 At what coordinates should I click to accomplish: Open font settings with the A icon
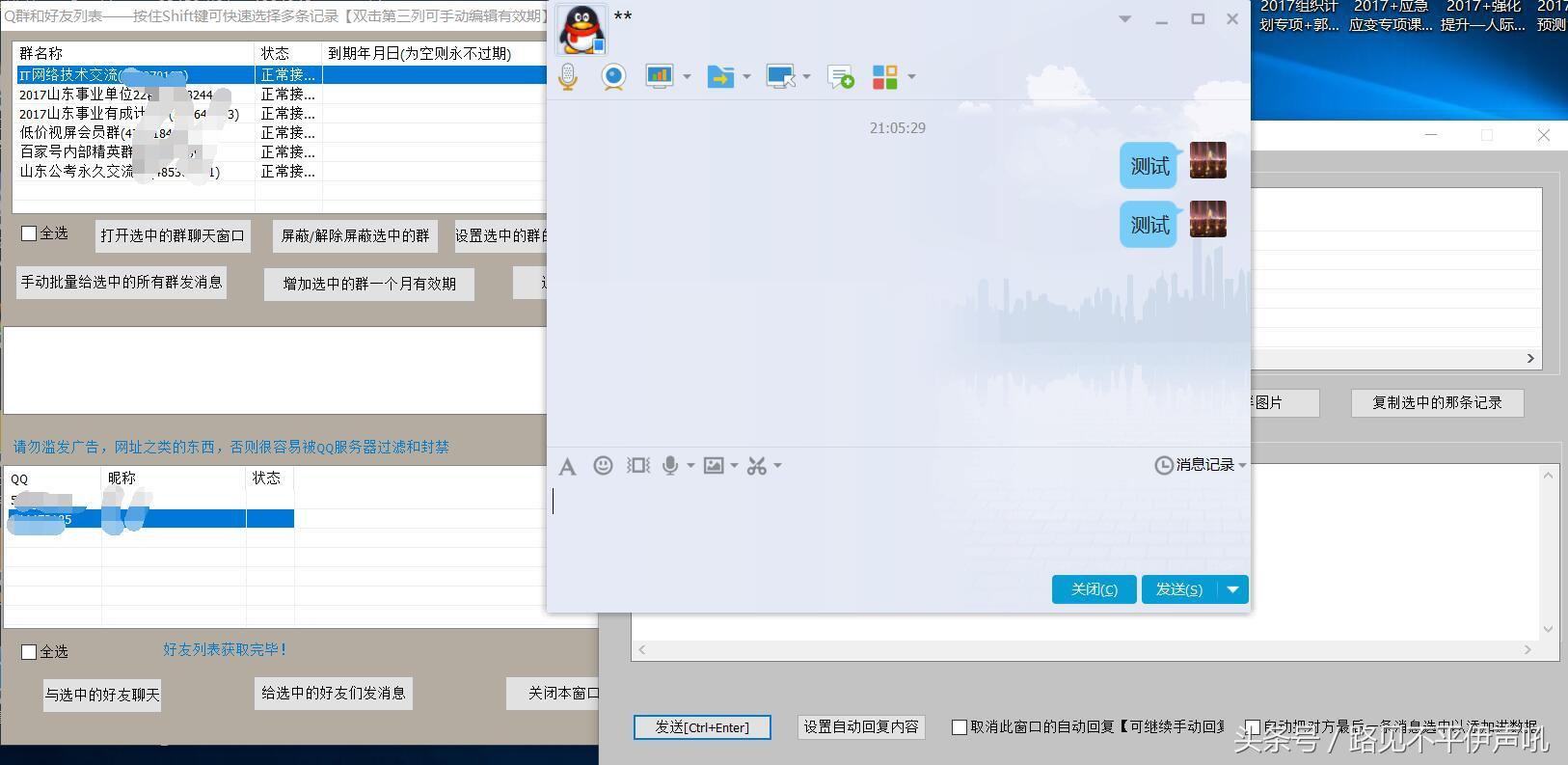coord(567,467)
